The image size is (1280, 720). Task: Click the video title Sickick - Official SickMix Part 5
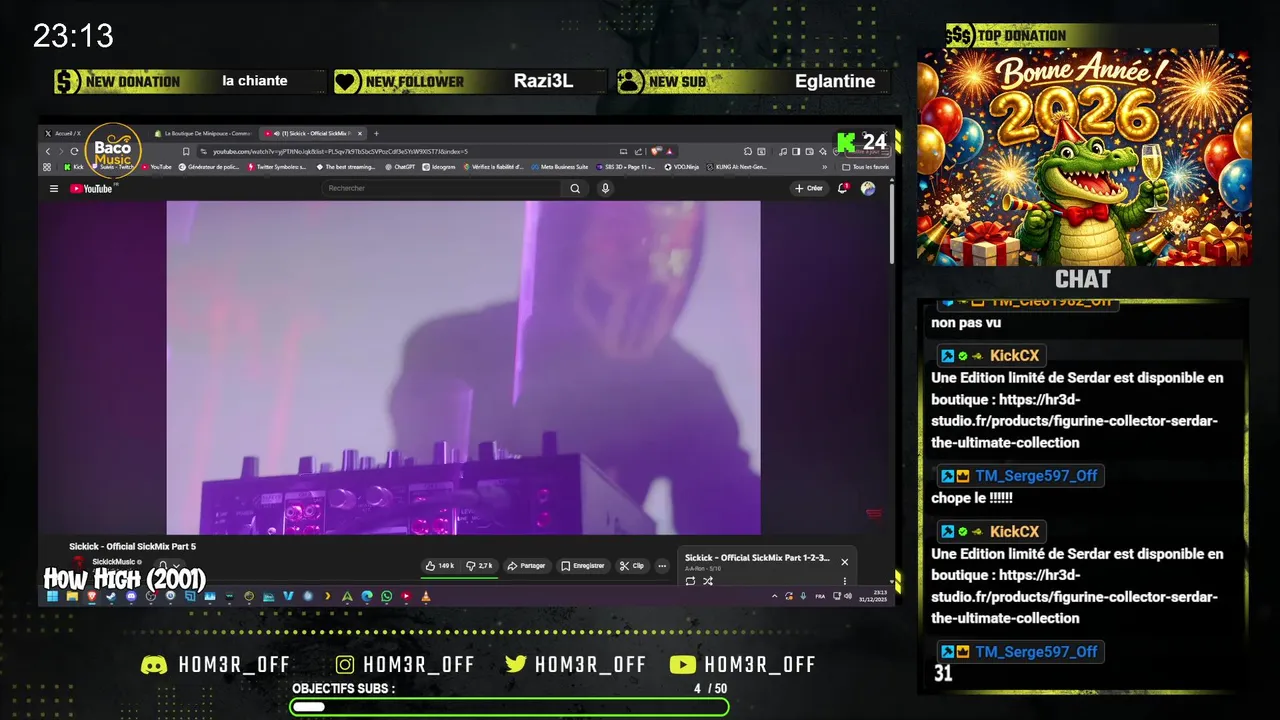pos(132,547)
